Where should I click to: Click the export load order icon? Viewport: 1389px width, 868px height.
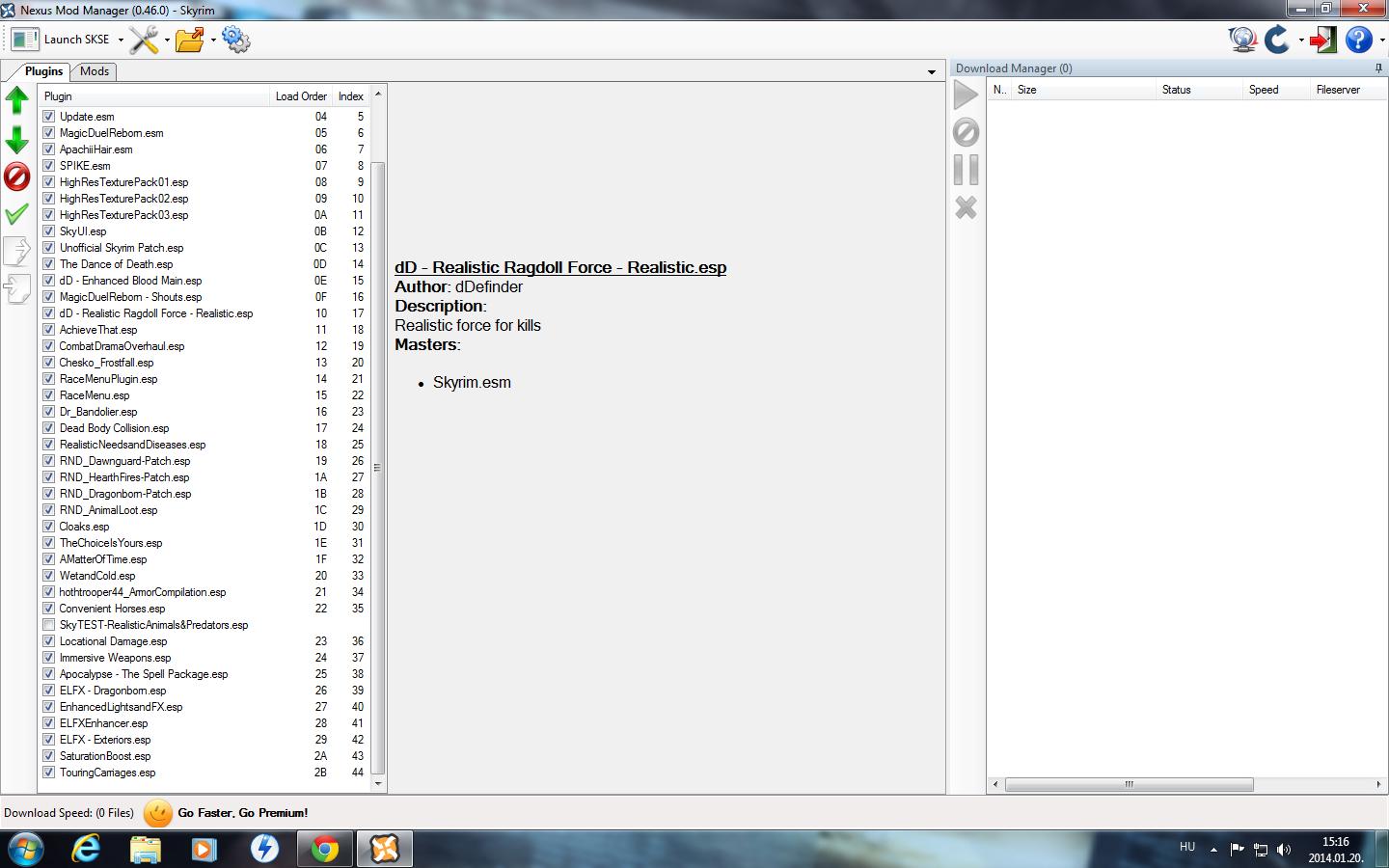point(17,251)
